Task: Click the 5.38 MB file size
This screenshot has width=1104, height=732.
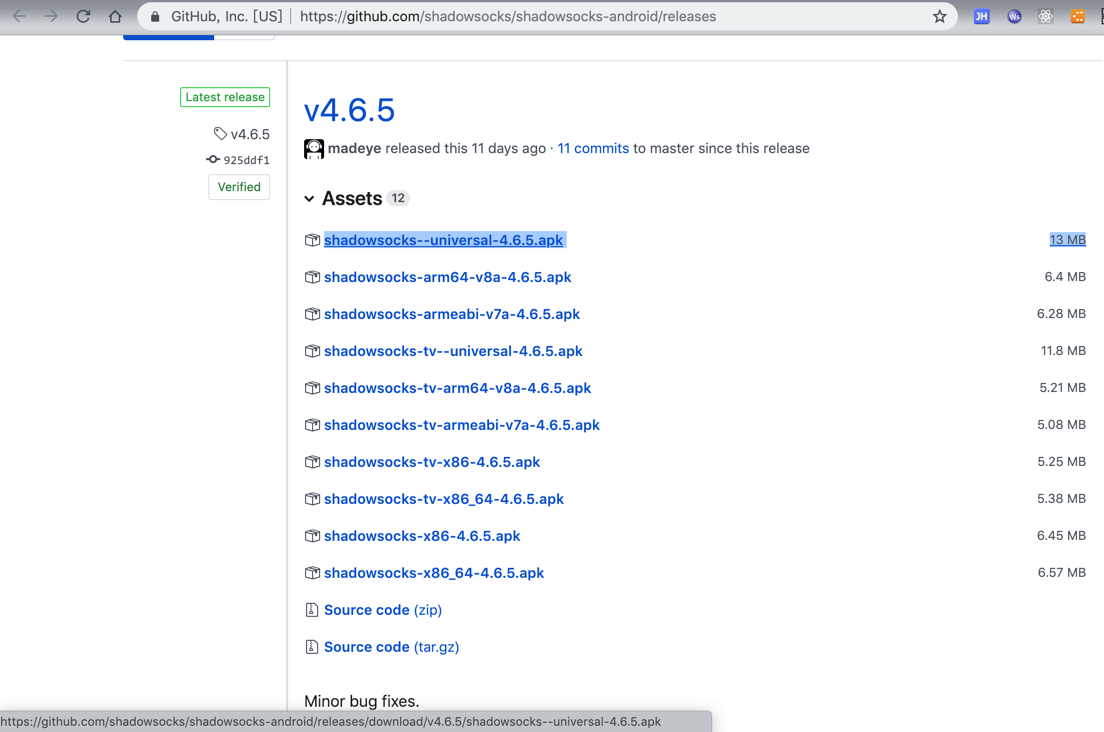Action: (x=1062, y=498)
